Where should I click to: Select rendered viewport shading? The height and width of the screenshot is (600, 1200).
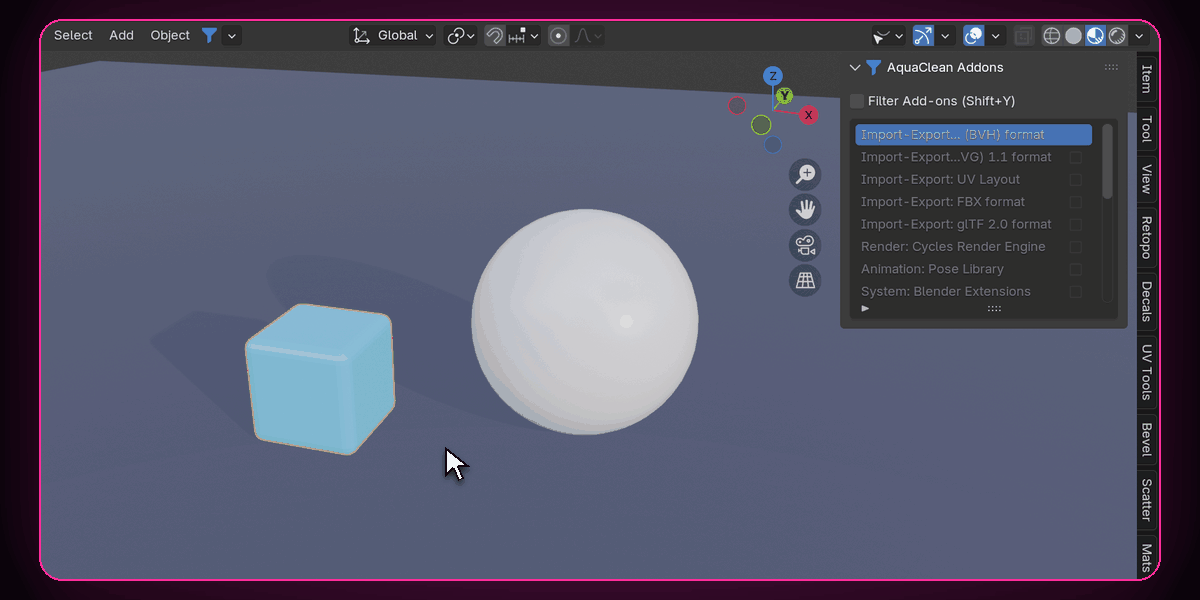point(1118,35)
